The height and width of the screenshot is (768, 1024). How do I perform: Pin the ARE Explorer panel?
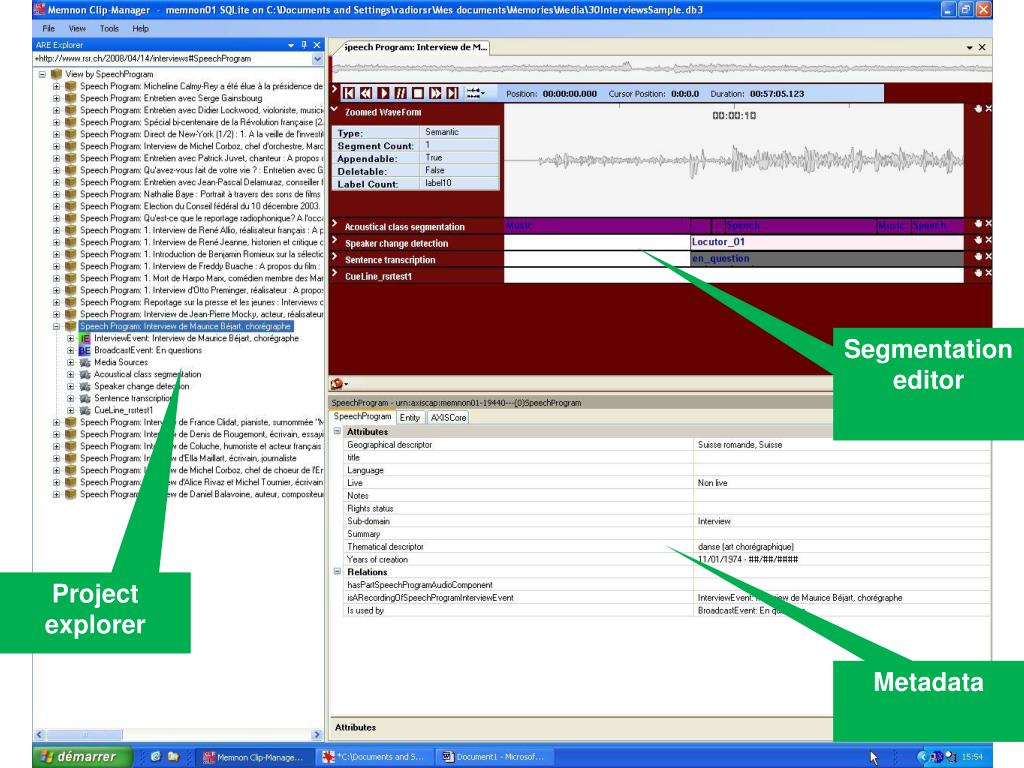tap(304, 45)
